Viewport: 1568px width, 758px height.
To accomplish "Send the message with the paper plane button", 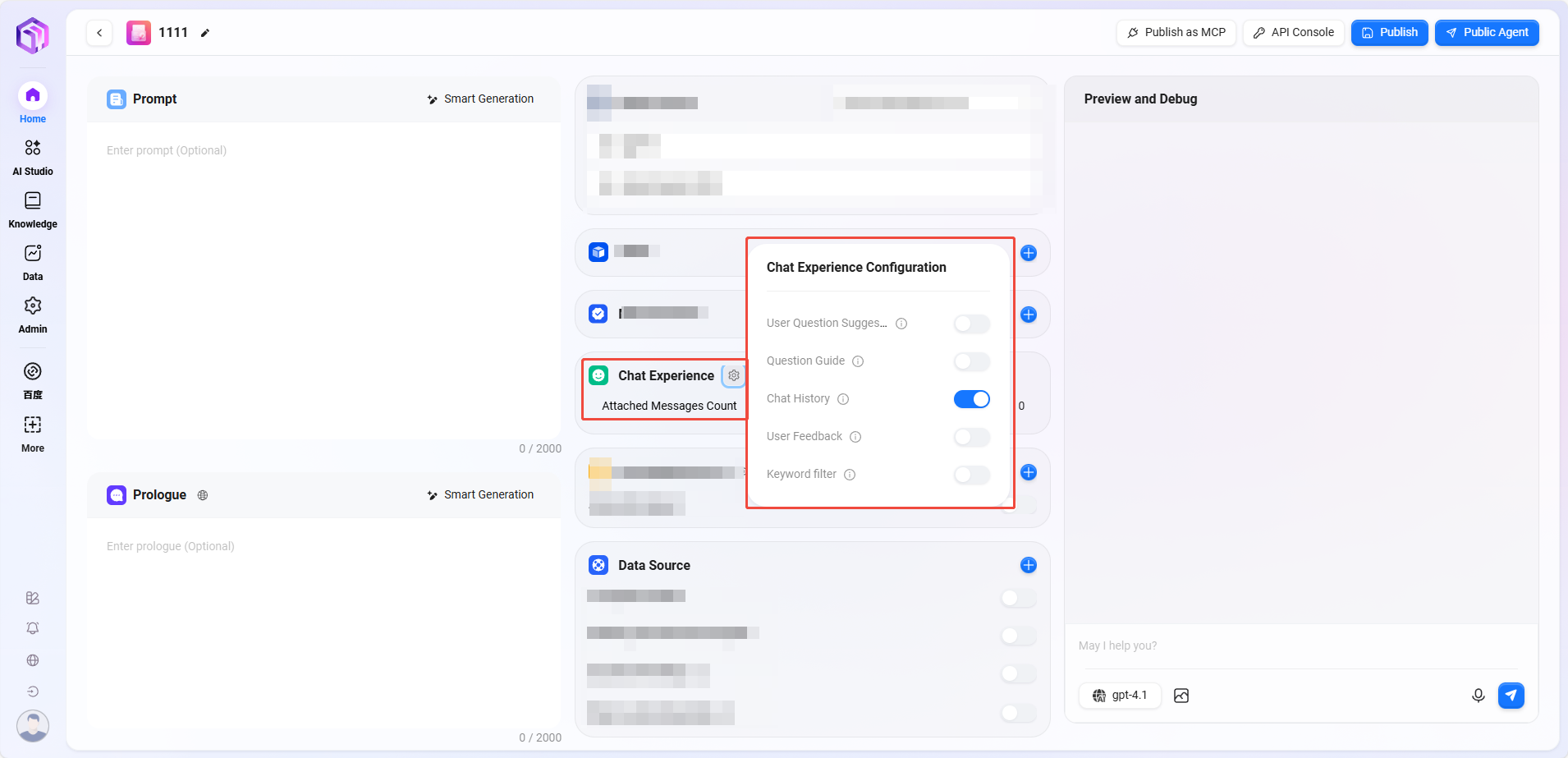I will (1511, 696).
